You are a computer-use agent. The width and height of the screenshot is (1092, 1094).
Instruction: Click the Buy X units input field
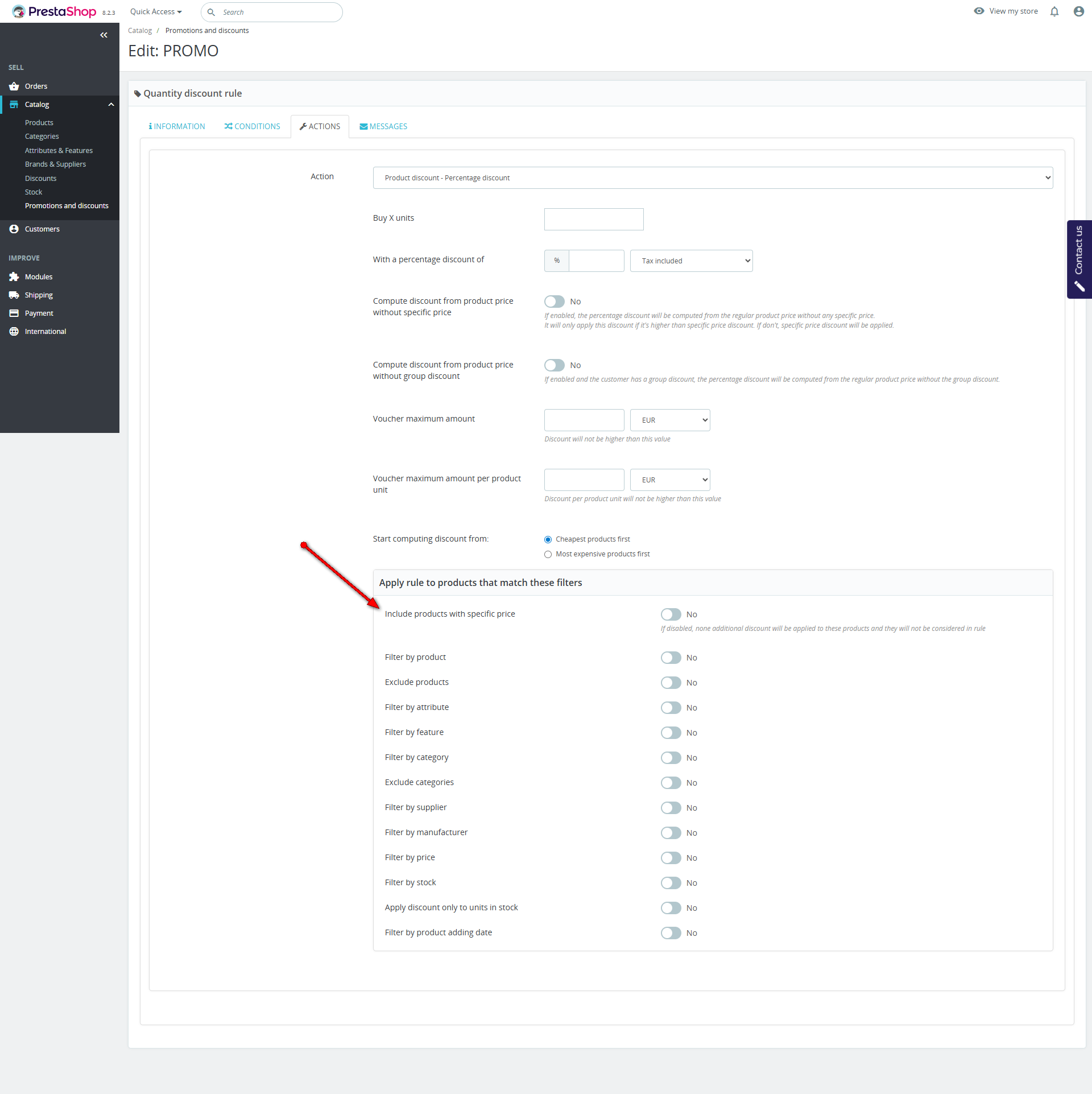593,220
